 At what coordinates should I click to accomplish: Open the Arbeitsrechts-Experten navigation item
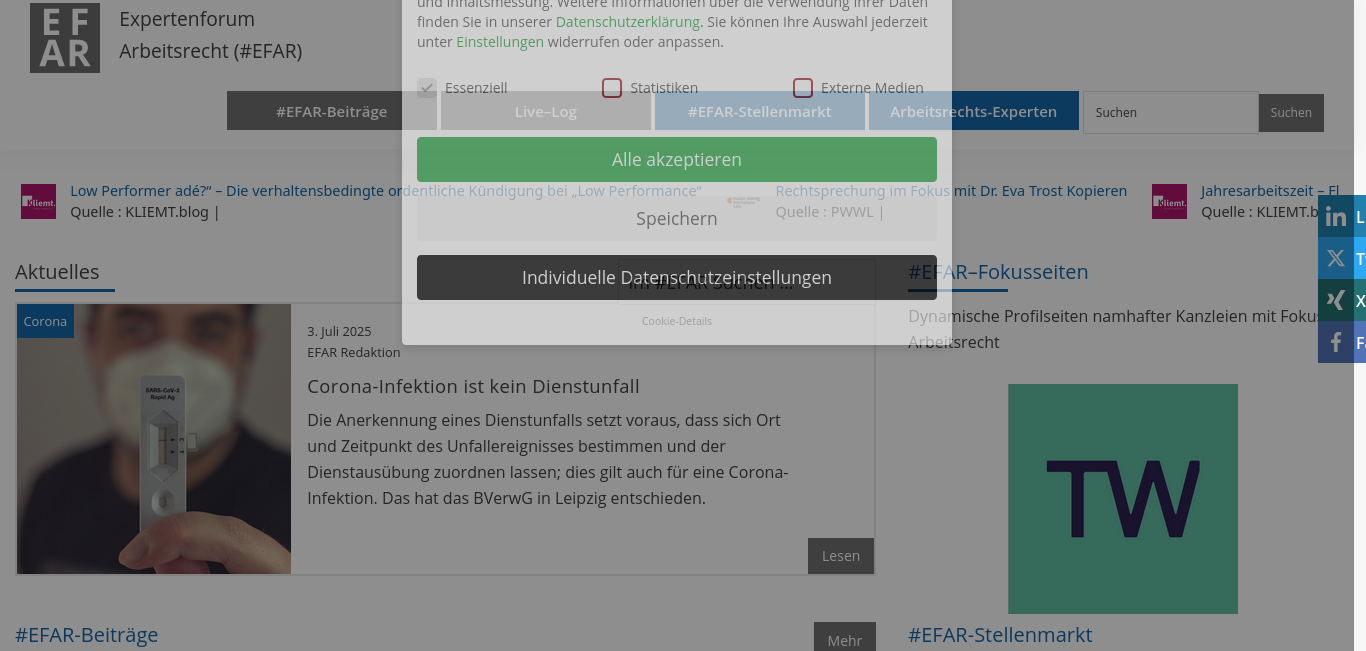(x=974, y=111)
